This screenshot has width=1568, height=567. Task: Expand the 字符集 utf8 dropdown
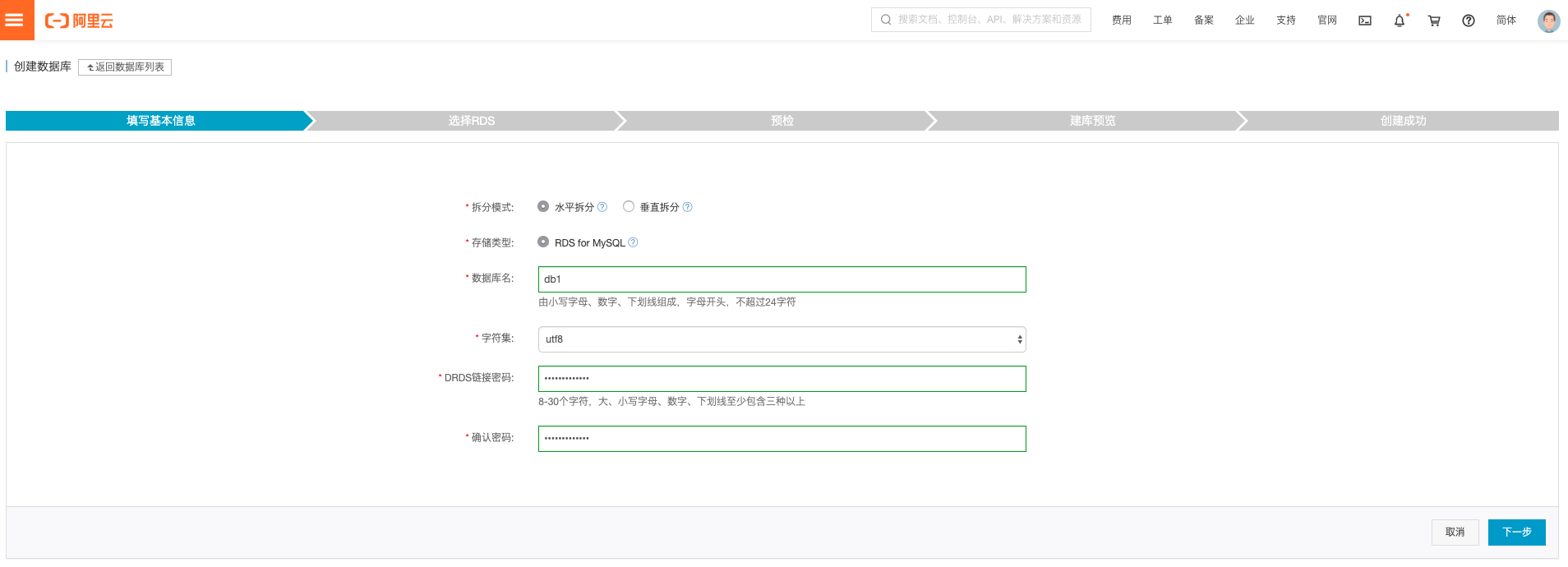coord(782,339)
